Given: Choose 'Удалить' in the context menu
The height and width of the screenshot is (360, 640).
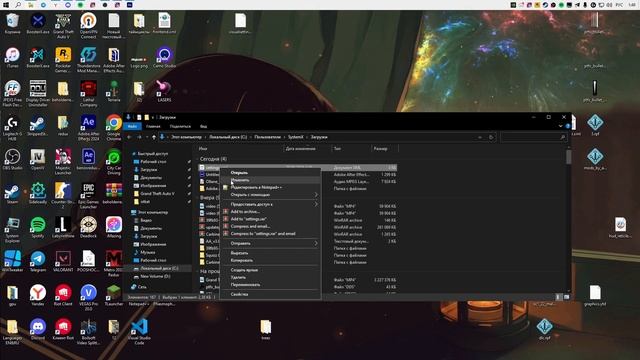Looking at the screenshot, I should coord(270,278).
